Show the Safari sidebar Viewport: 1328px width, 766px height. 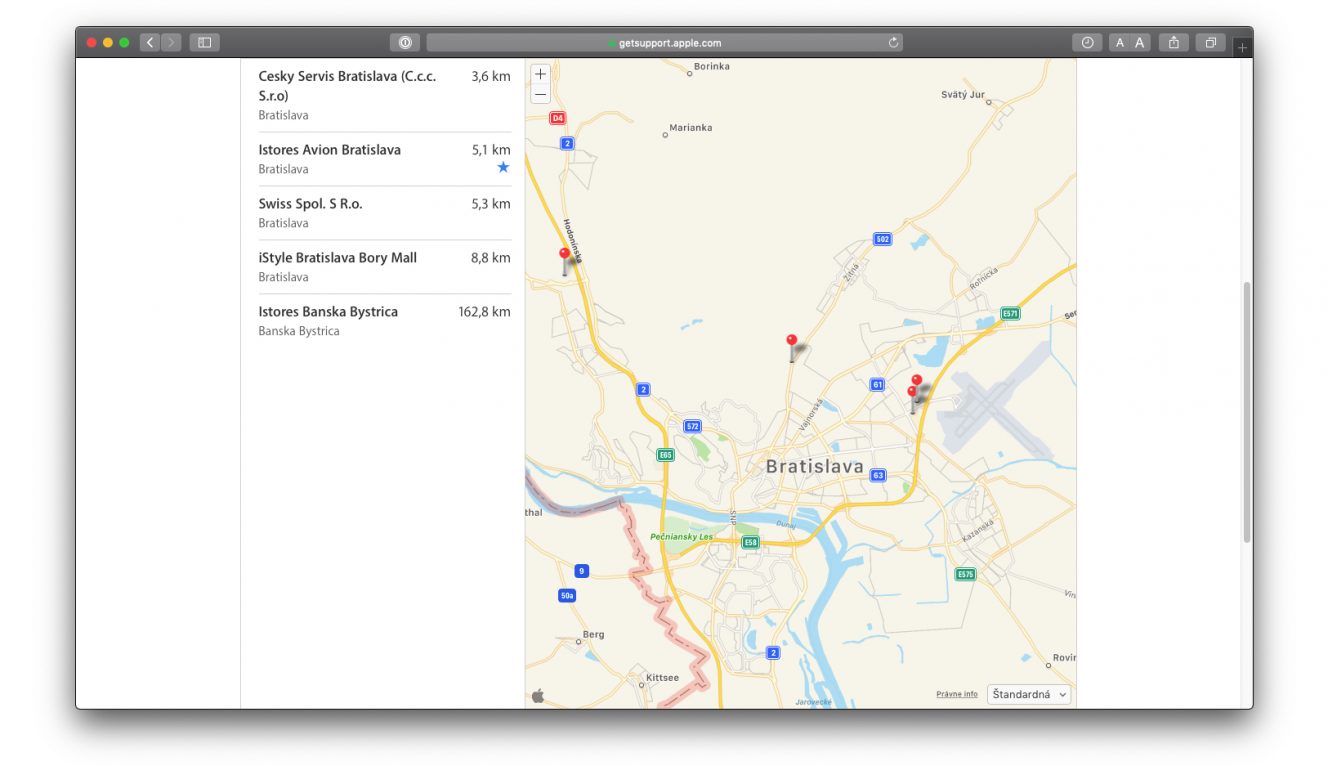204,42
